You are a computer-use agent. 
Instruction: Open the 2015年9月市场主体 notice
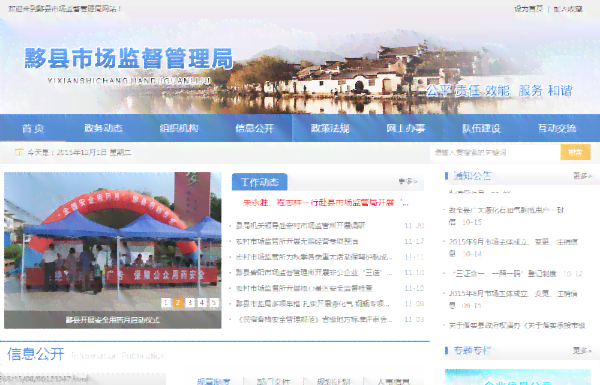coord(513,248)
